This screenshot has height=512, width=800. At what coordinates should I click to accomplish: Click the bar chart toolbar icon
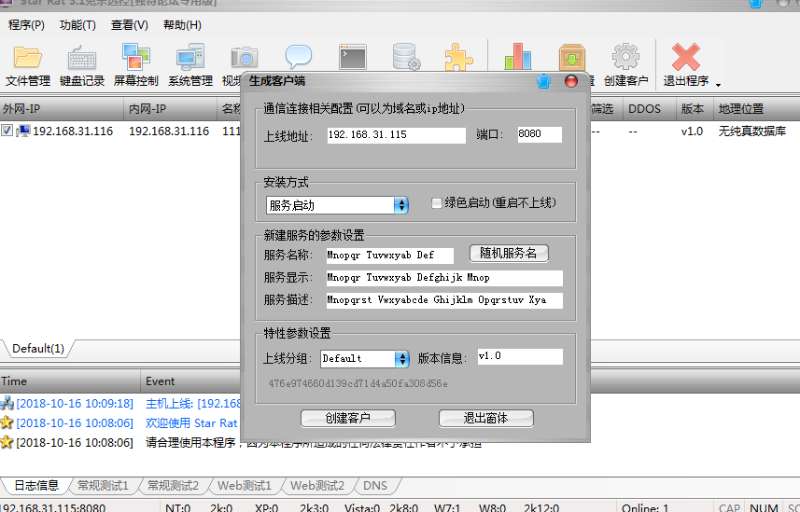pos(518,56)
